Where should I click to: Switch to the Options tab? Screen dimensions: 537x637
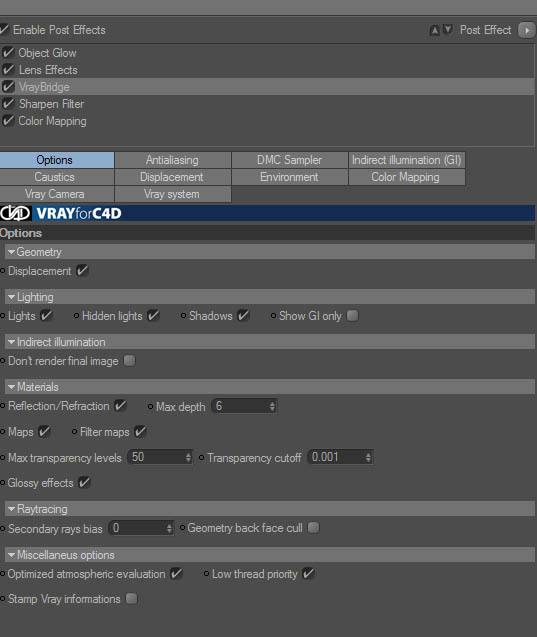pyautogui.click(x=56, y=160)
